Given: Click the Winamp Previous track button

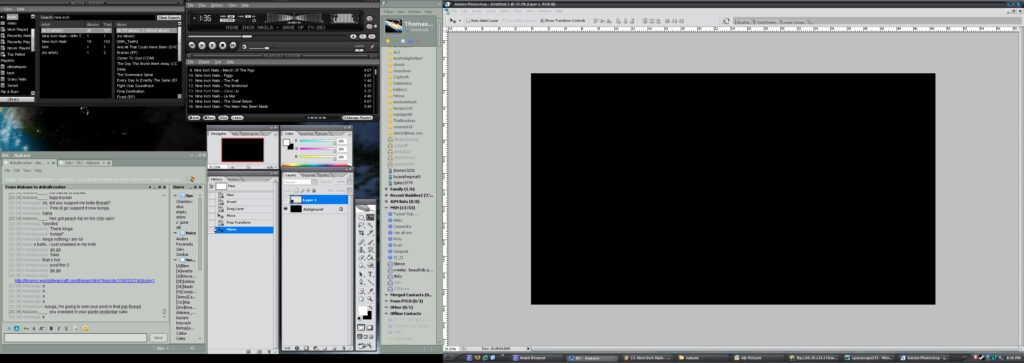Looking at the screenshot, I should coord(192,45).
